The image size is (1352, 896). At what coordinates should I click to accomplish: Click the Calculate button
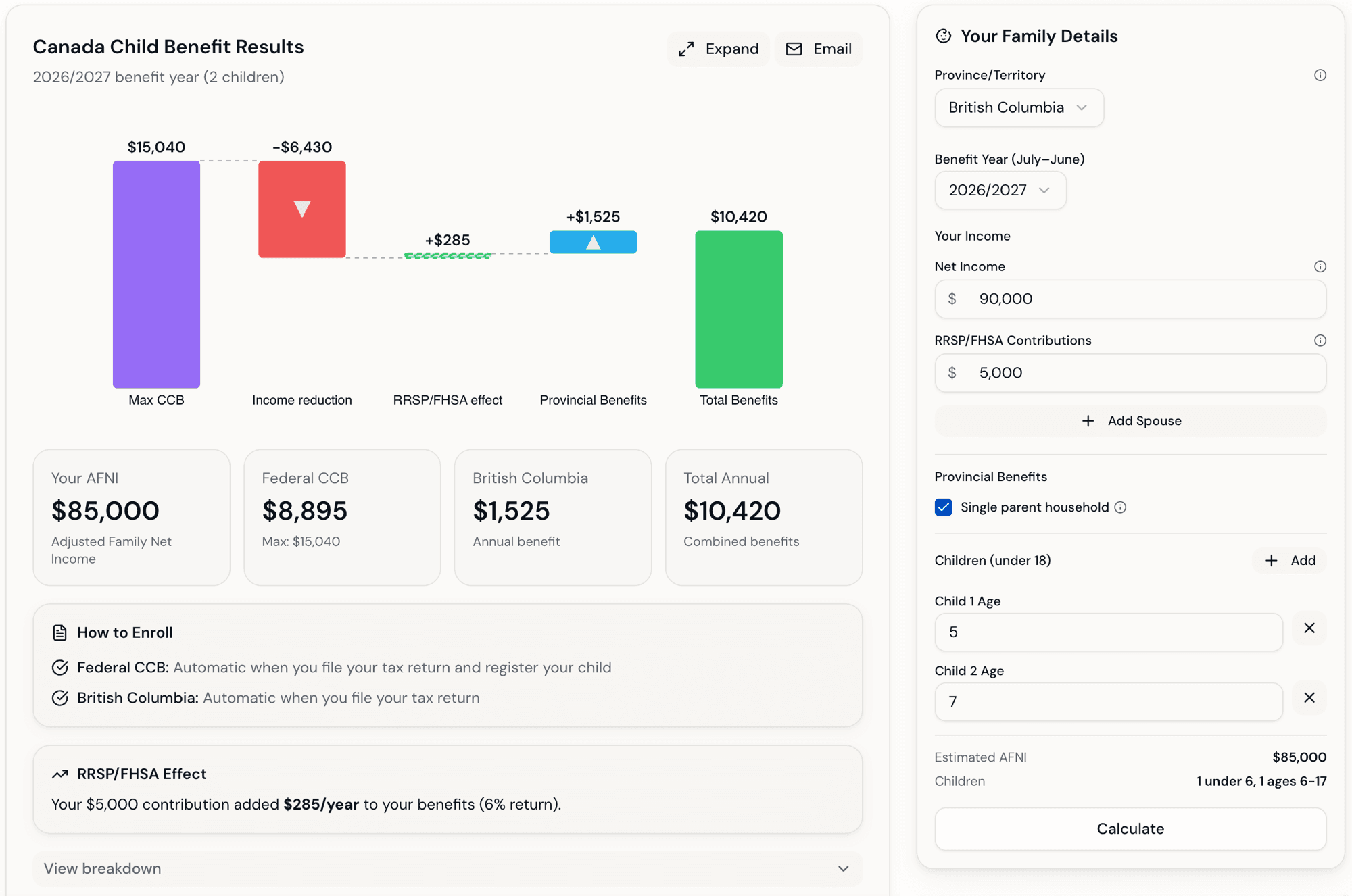[x=1130, y=828]
